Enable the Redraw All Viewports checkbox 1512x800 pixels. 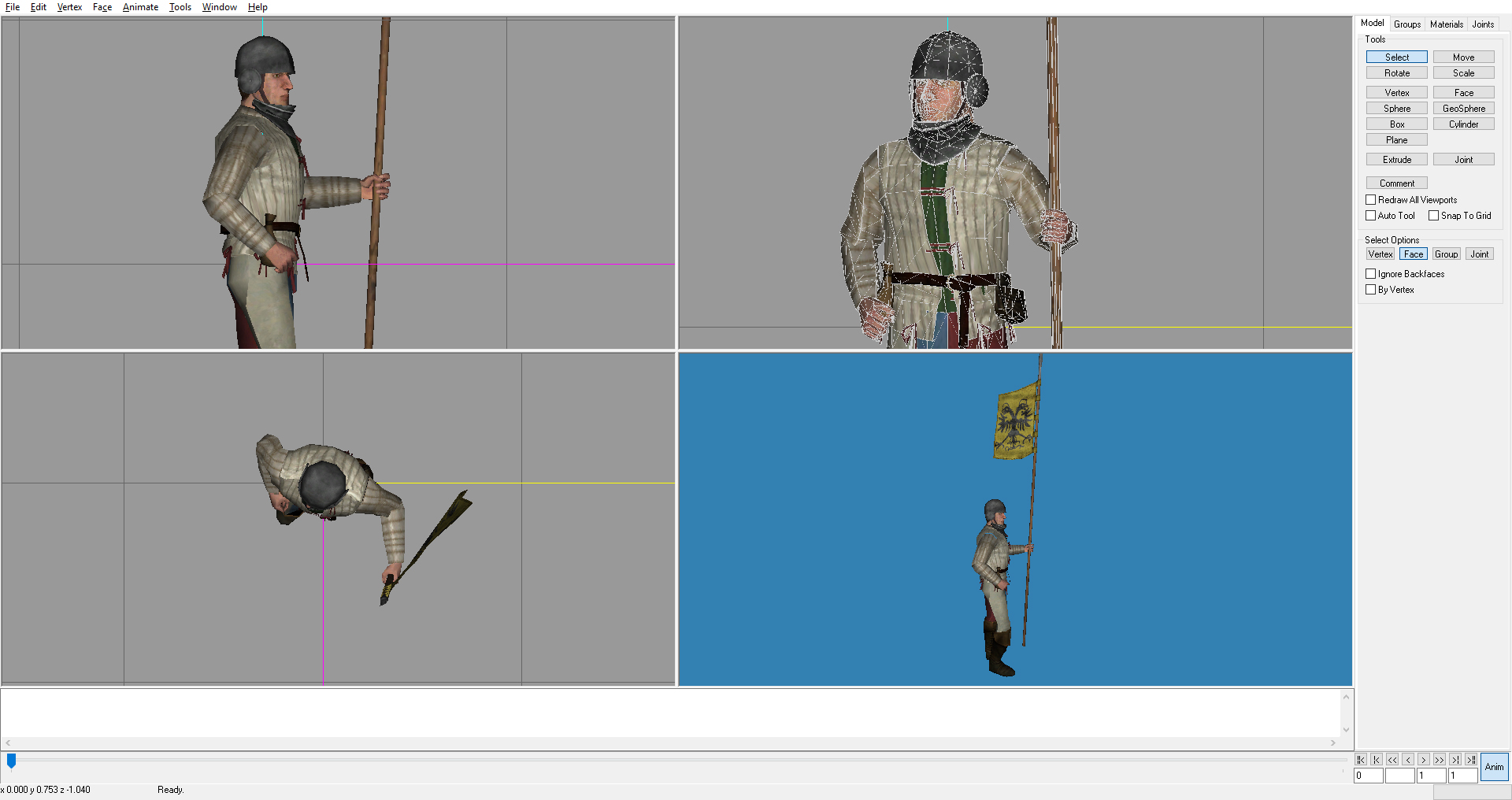coord(1371,200)
